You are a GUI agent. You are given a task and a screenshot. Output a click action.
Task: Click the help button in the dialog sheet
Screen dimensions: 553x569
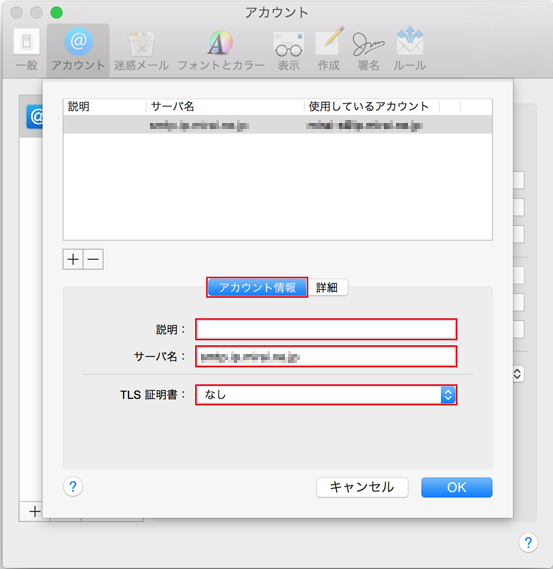coord(73,486)
